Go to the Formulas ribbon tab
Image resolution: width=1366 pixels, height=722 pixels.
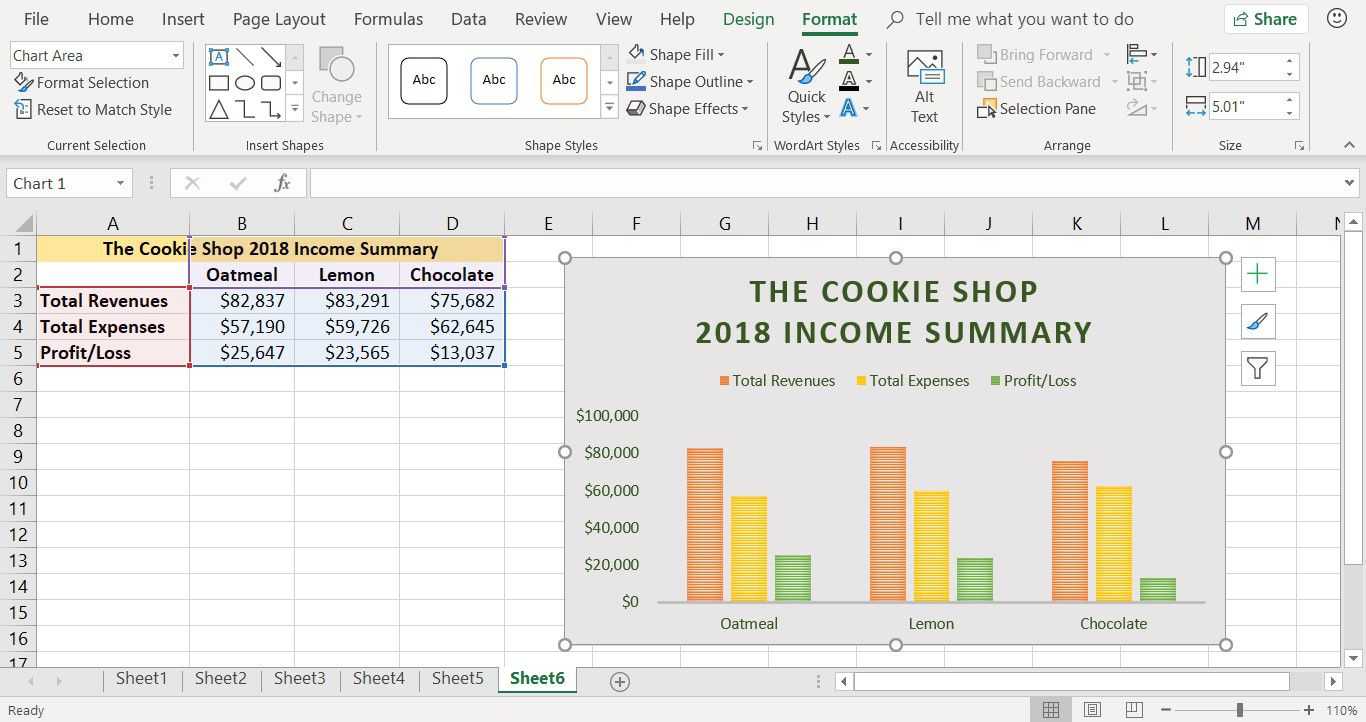[x=388, y=19]
